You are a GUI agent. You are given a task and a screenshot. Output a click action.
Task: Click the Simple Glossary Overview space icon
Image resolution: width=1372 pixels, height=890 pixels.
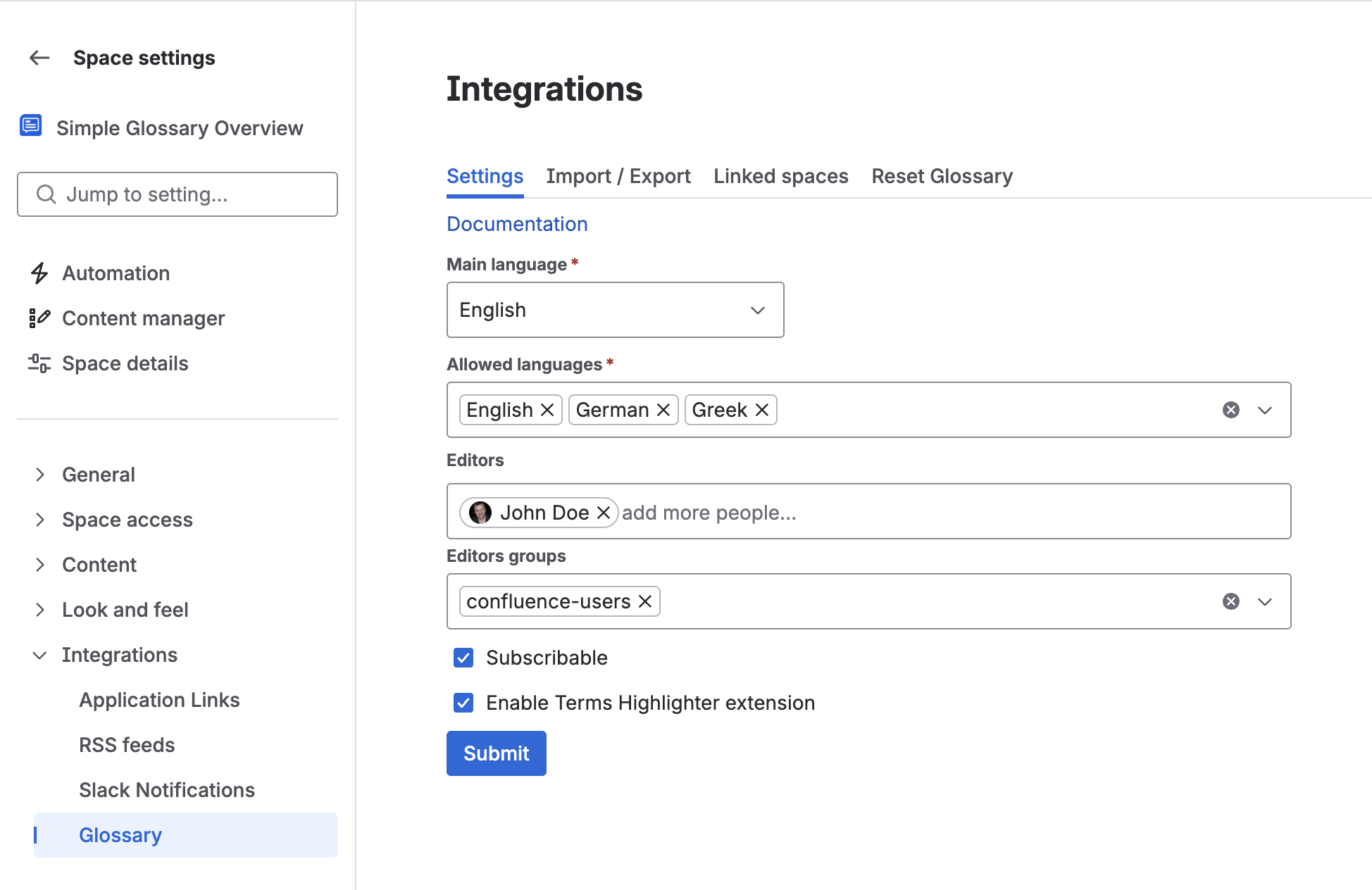tap(31, 126)
